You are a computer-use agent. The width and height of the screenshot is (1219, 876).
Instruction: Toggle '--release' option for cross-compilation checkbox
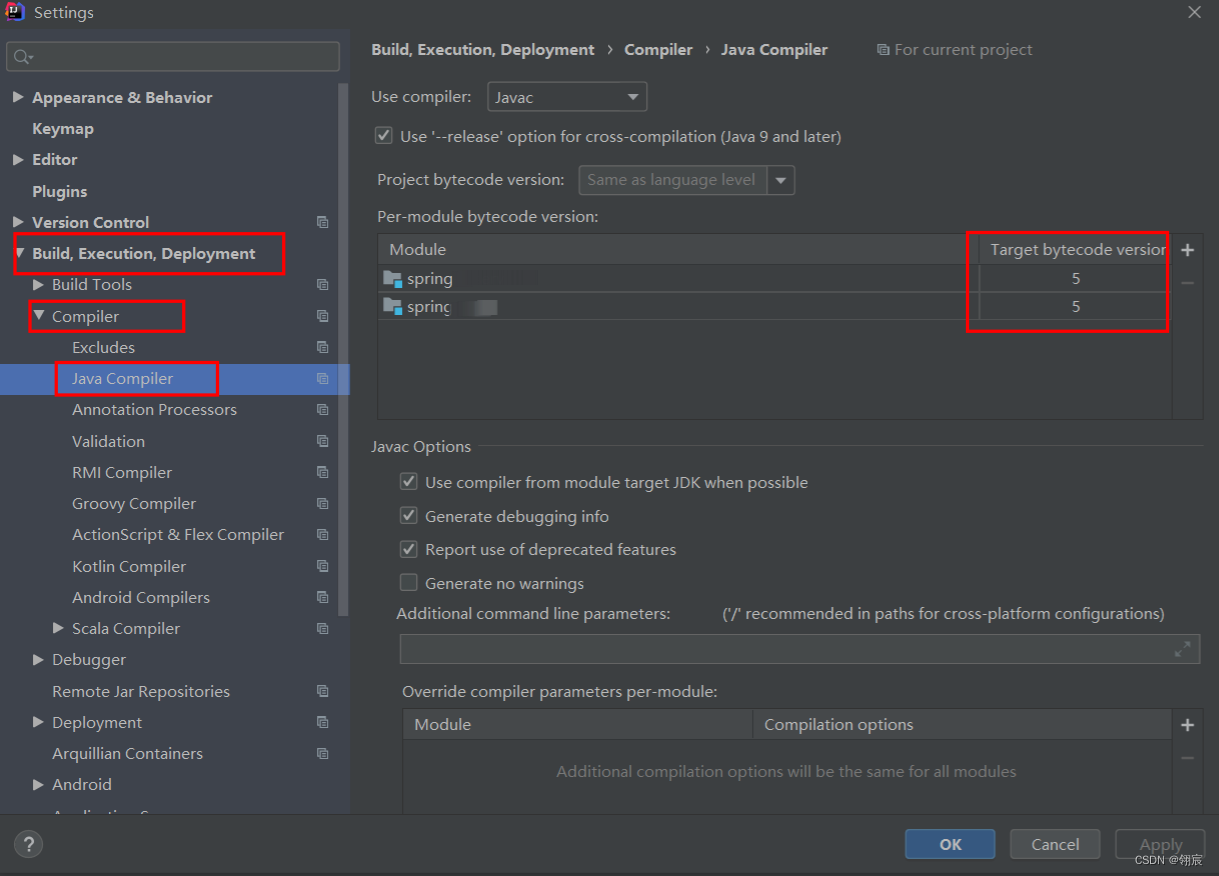pyautogui.click(x=383, y=135)
